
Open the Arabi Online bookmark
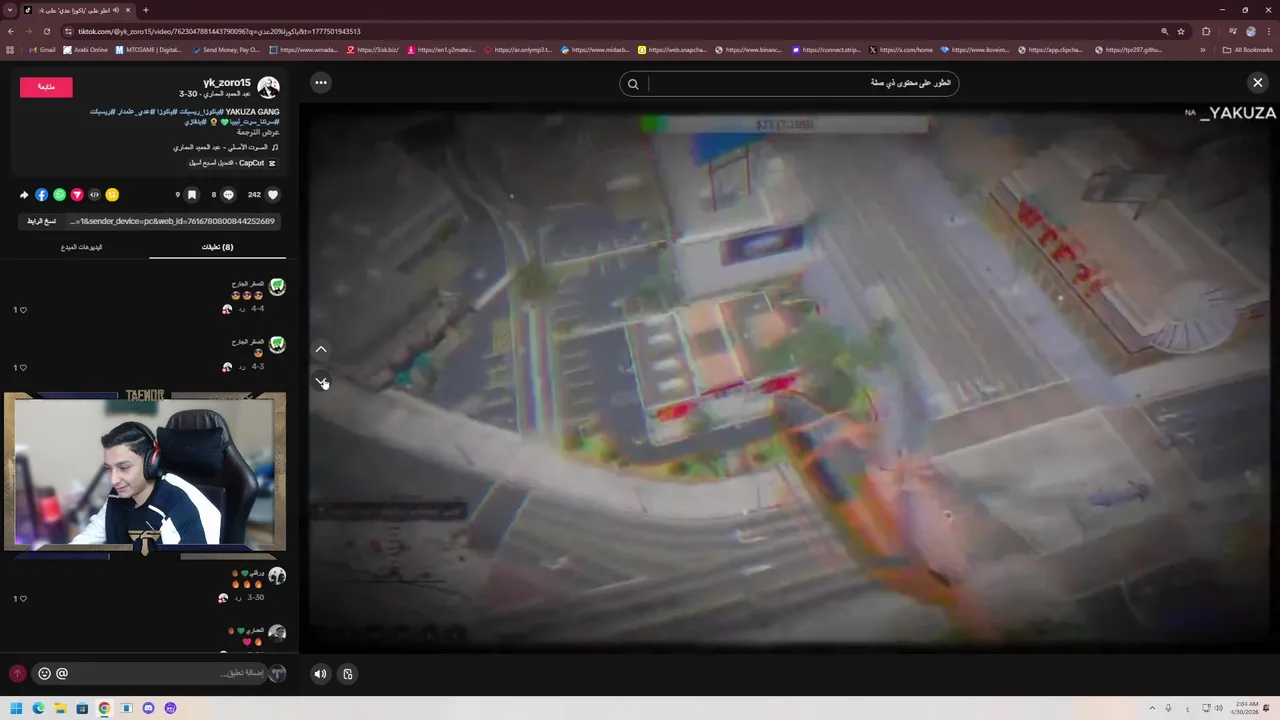coord(85,49)
